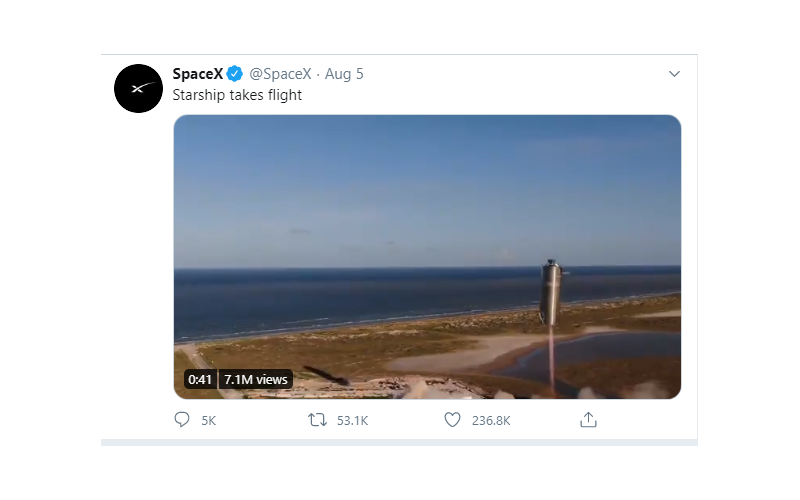Share the tweet using the upload icon
The image size is (800, 500).
(589, 420)
